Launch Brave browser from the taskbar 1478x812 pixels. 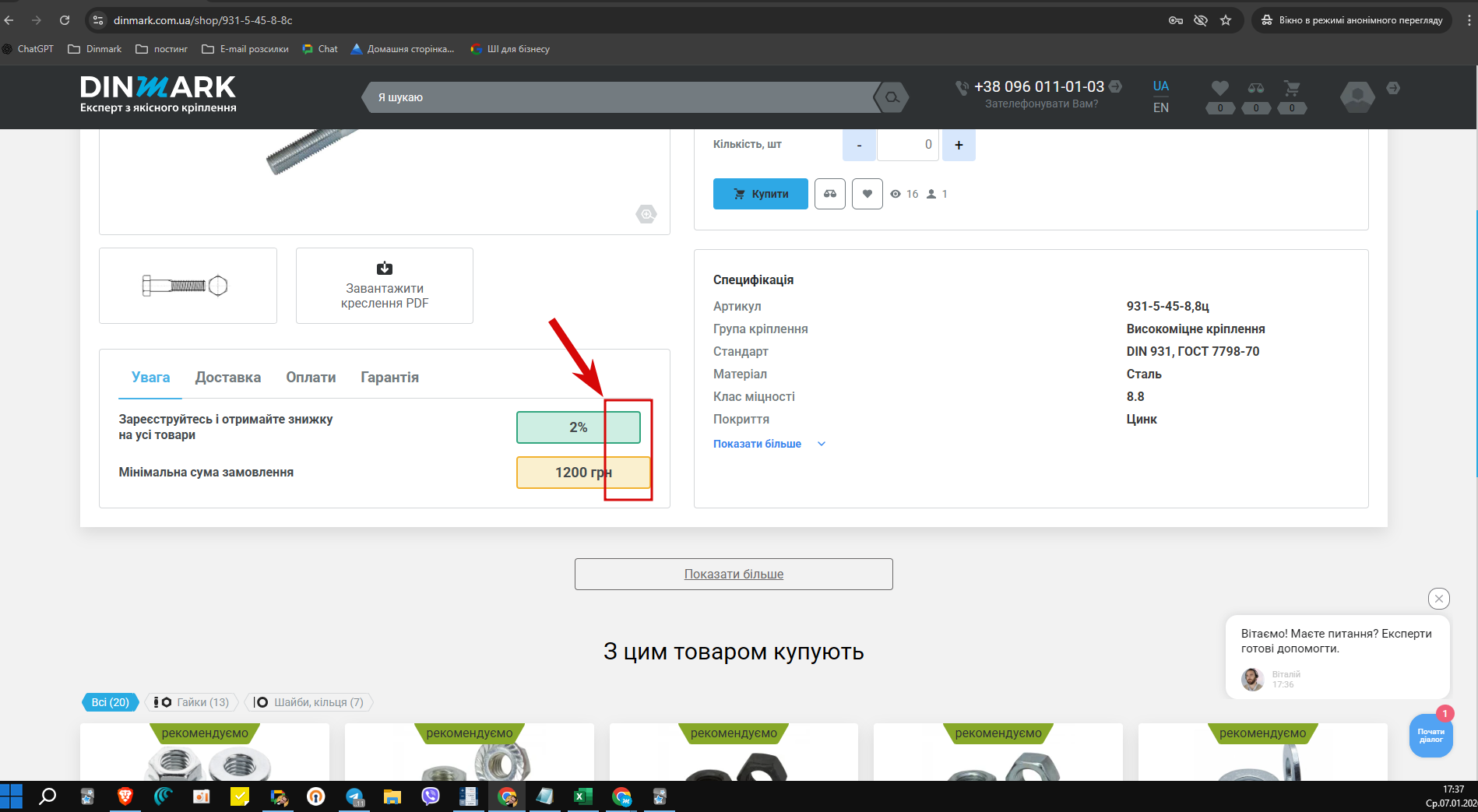click(125, 796)
